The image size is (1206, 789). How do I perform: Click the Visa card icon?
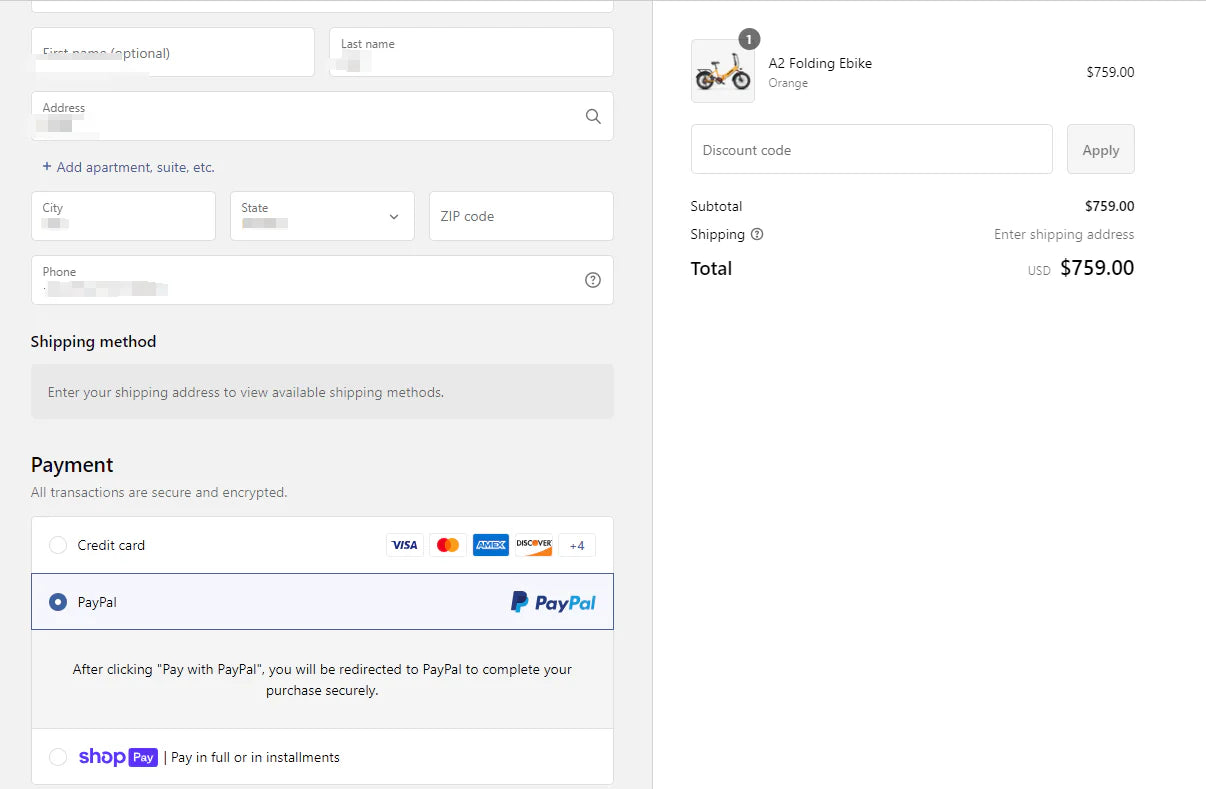404,545
